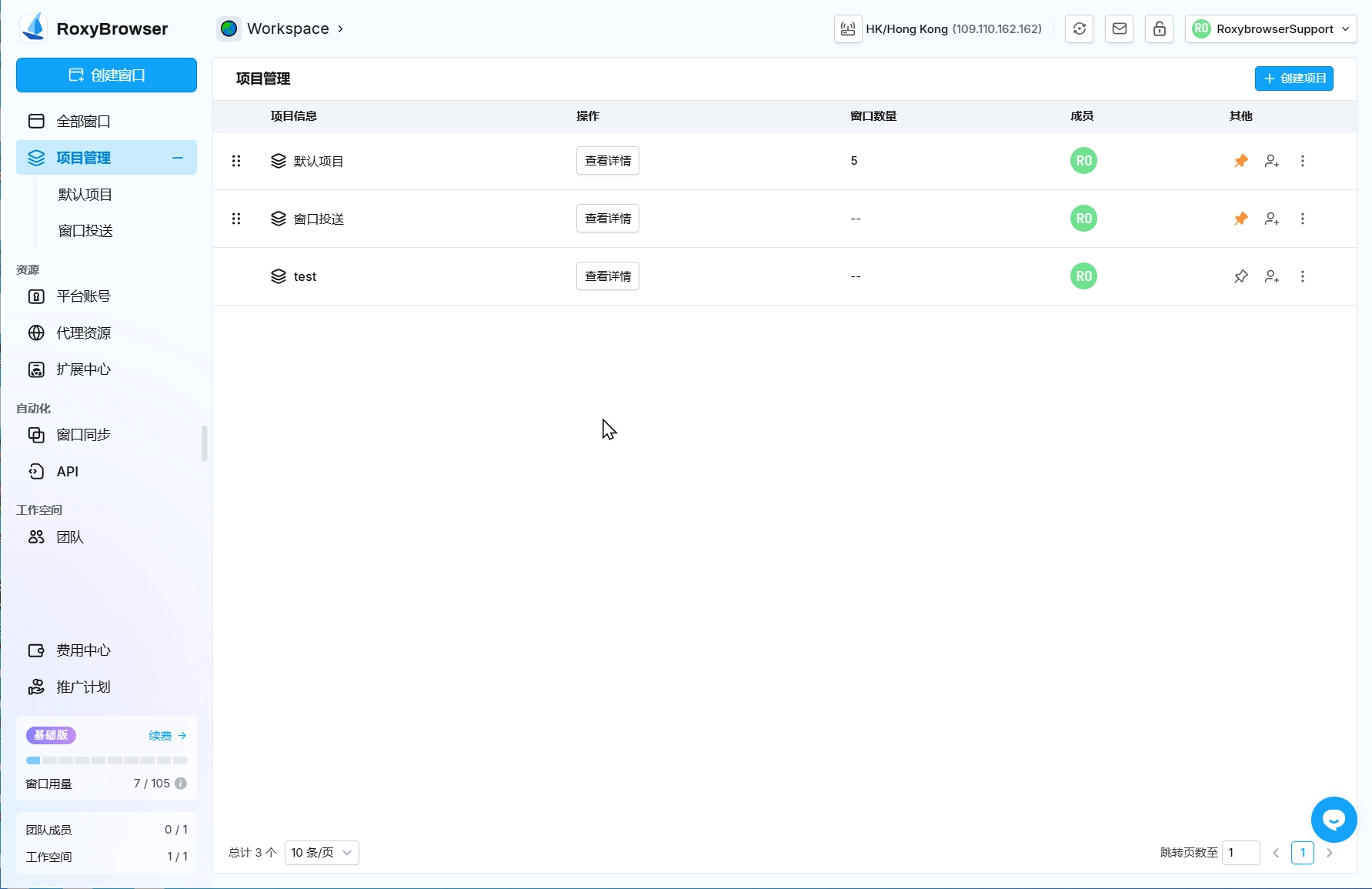Viewport: 1372px width, 889px height.
Task: Pin the test project
Action: 1240,276
